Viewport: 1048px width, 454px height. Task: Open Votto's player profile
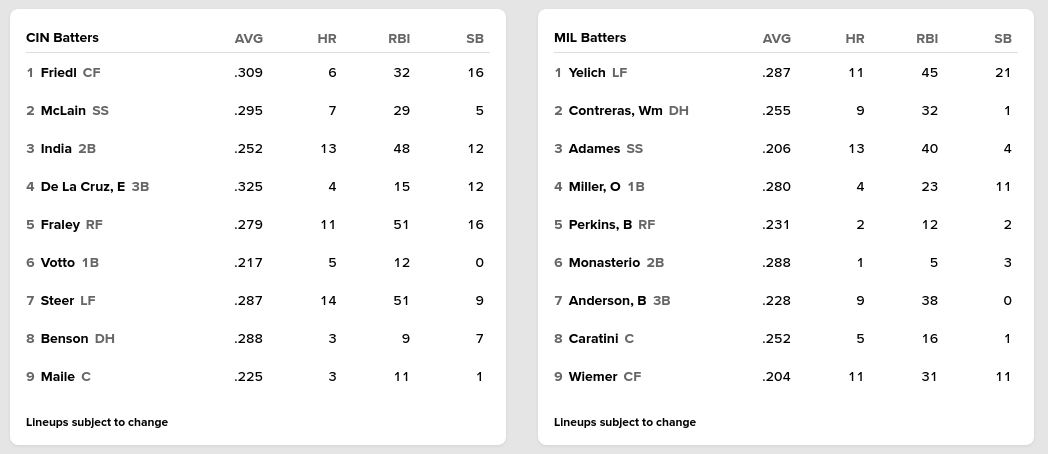(x=58, y=263)
